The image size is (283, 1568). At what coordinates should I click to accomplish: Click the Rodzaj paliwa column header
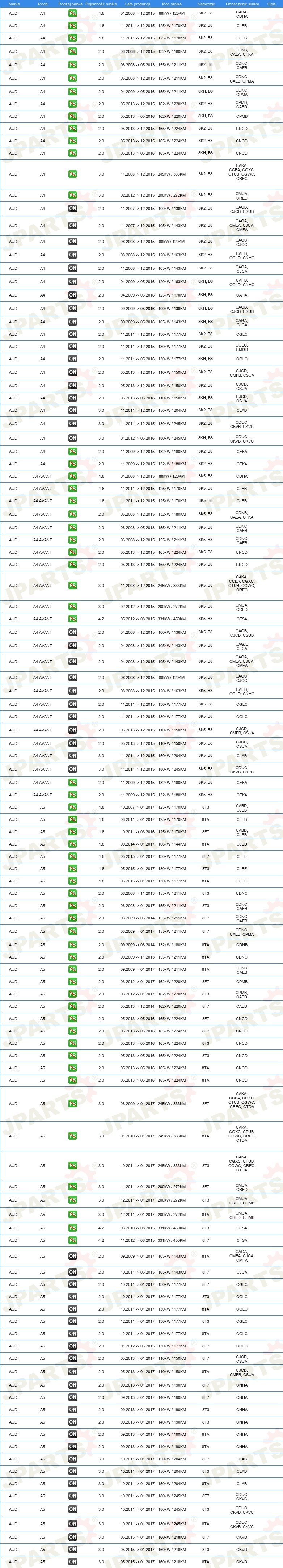point(70,4)
